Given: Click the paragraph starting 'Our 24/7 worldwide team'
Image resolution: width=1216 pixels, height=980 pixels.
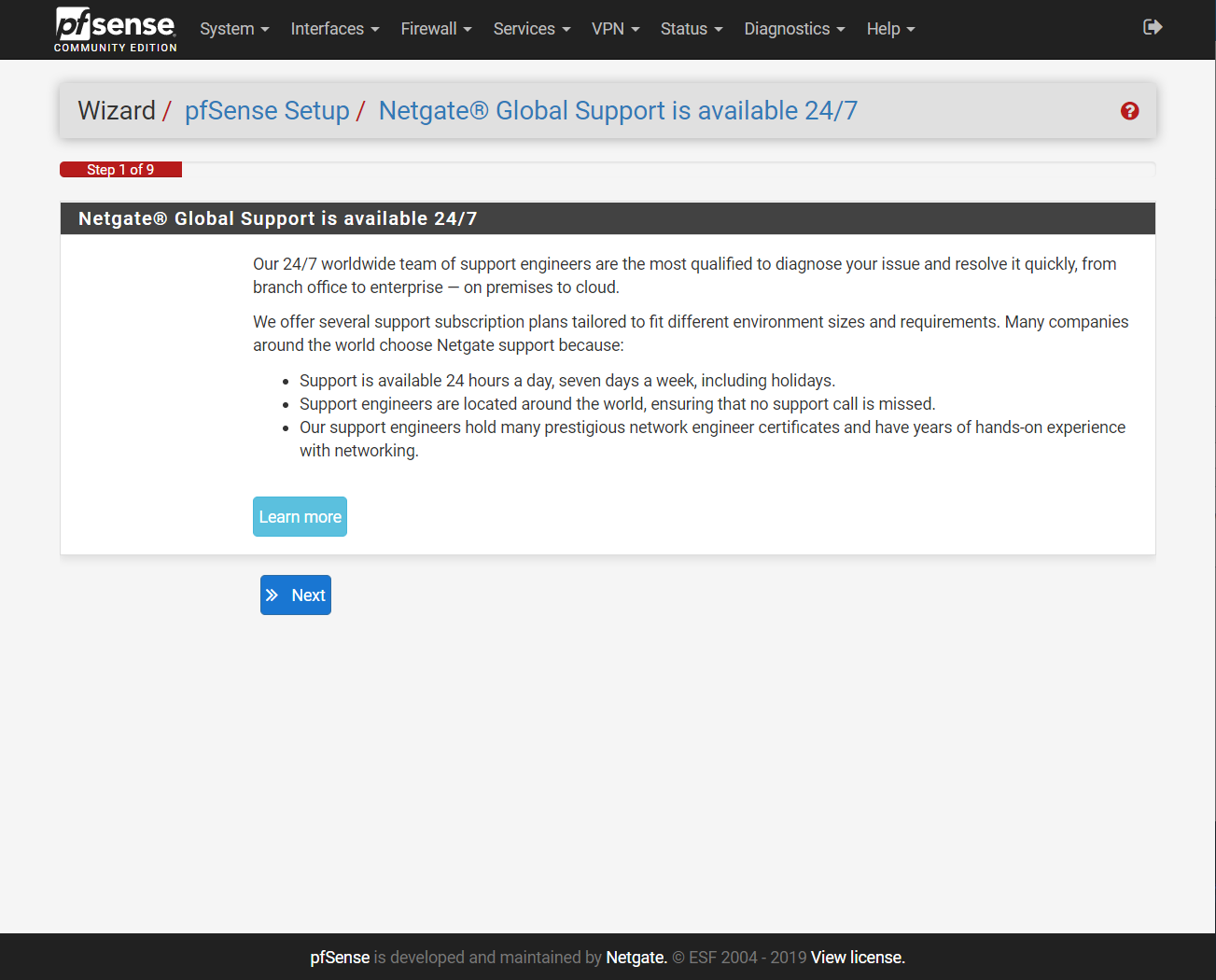Looking at the screenshot, I should (x=685, y=275).
